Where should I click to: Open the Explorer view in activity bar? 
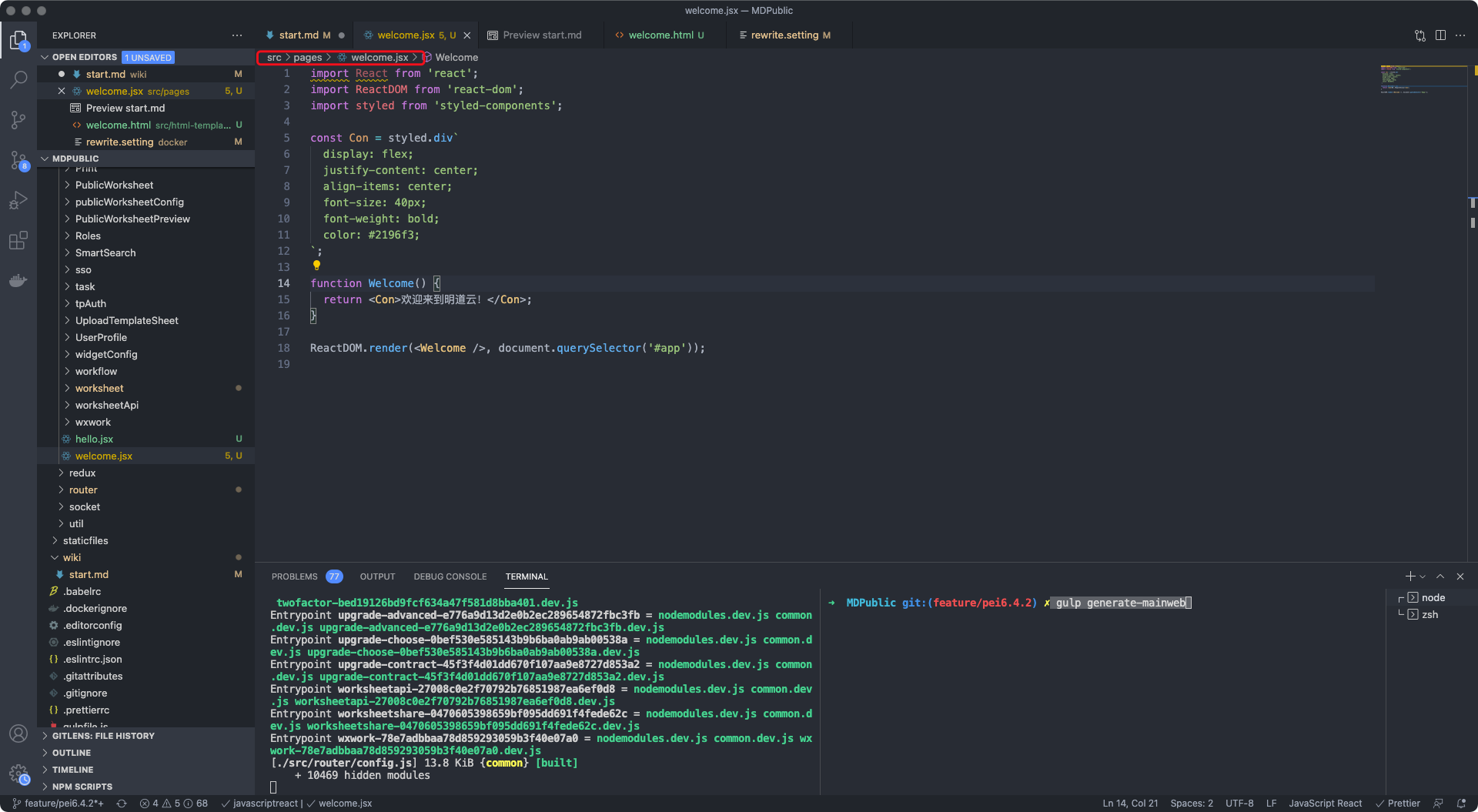[18, 40]
